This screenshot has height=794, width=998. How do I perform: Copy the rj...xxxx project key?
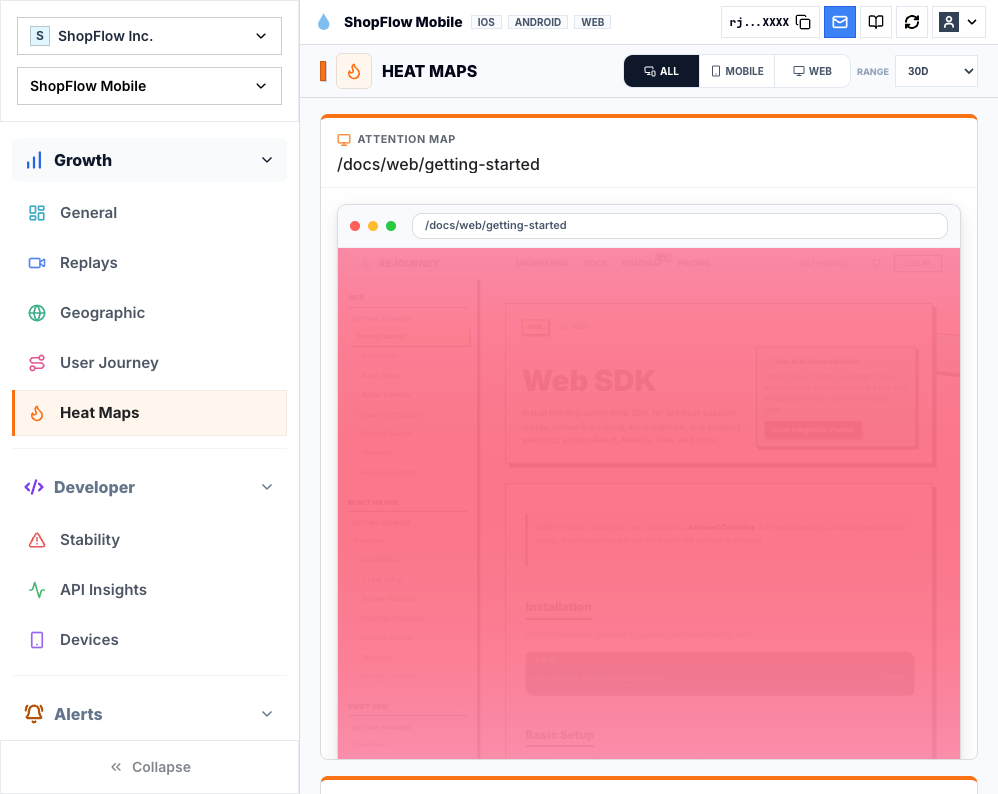tap(803, 22)
